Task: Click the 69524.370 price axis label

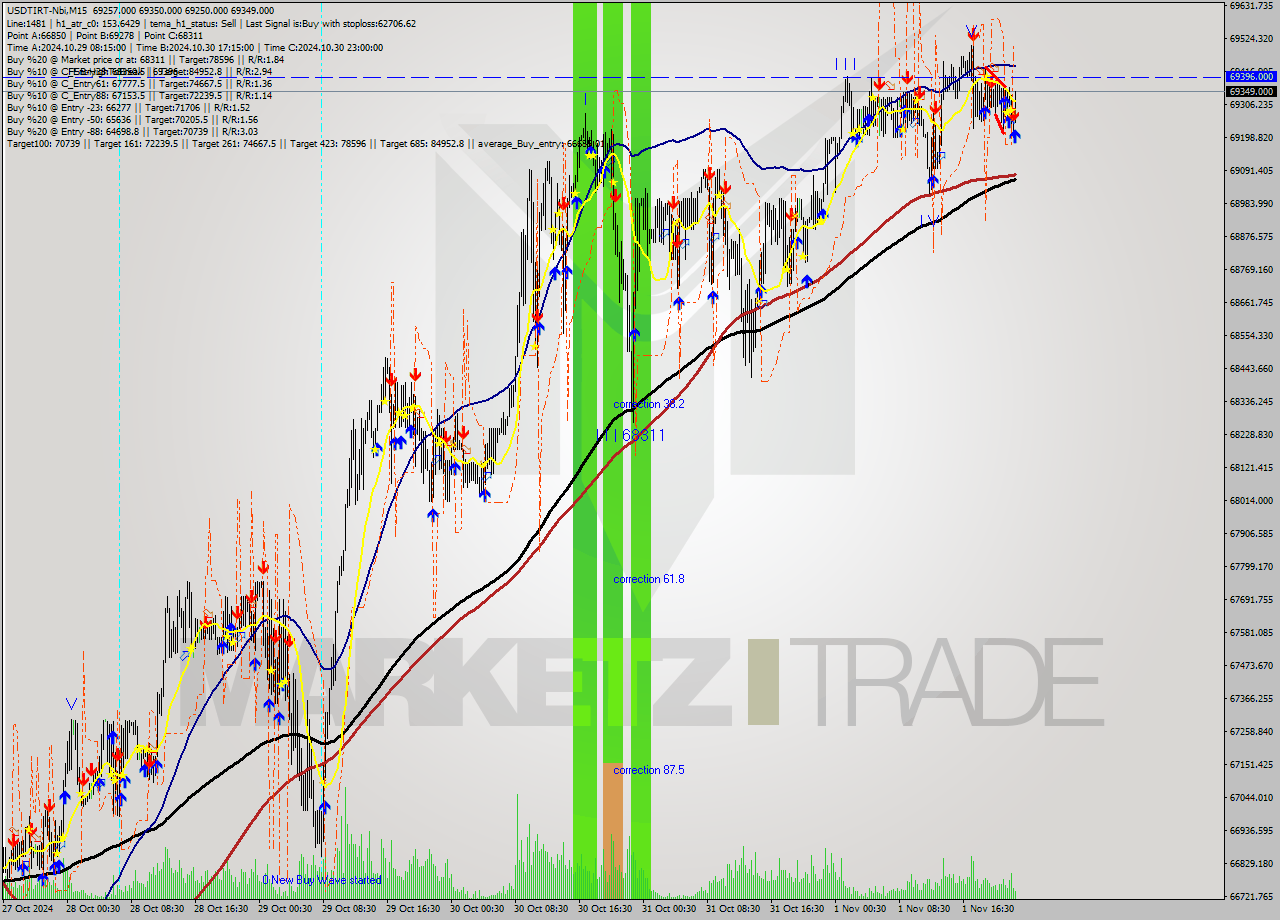Action: [x=1251, y=38]
